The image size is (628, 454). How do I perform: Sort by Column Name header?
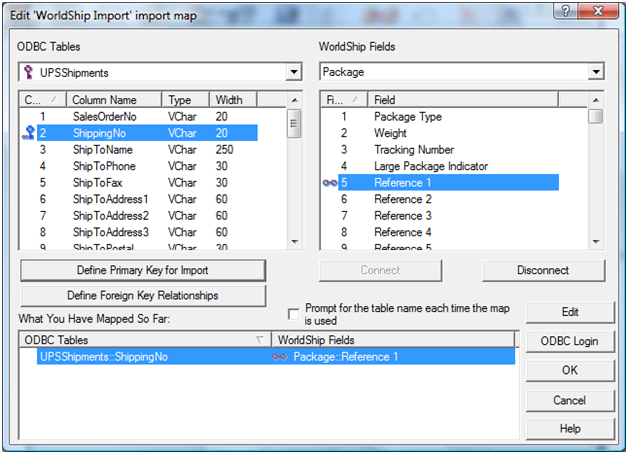114,100
